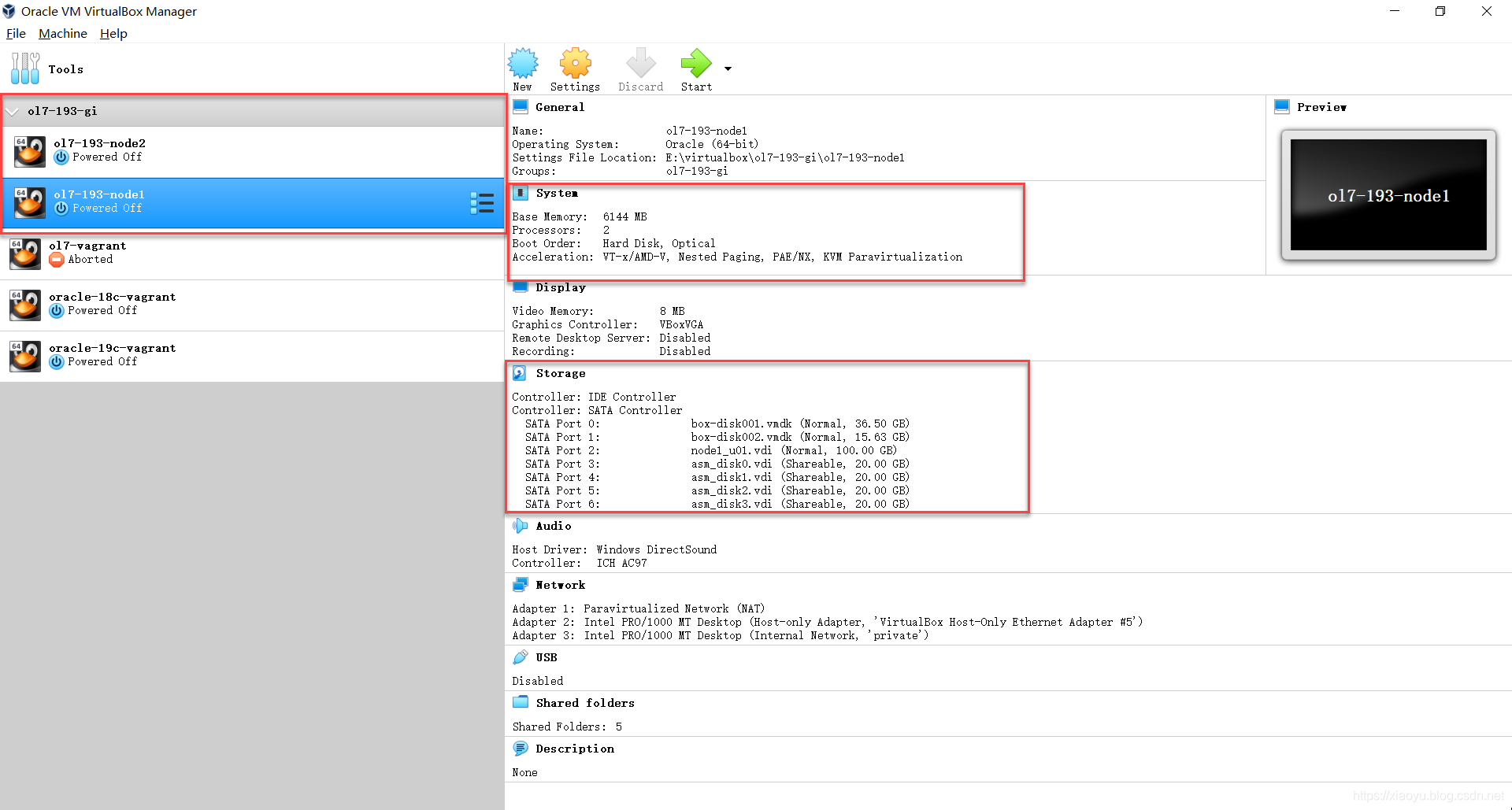Viewport: 1512px width, 810px height.
Task: Select the ol7-193-node2 machine icon
Action: (30, 151)
